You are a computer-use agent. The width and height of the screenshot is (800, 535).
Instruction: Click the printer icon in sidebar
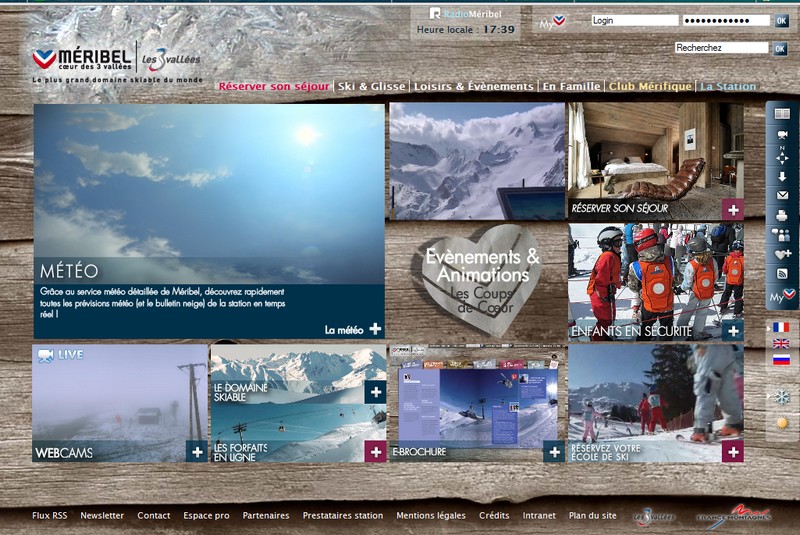(782, 216)
